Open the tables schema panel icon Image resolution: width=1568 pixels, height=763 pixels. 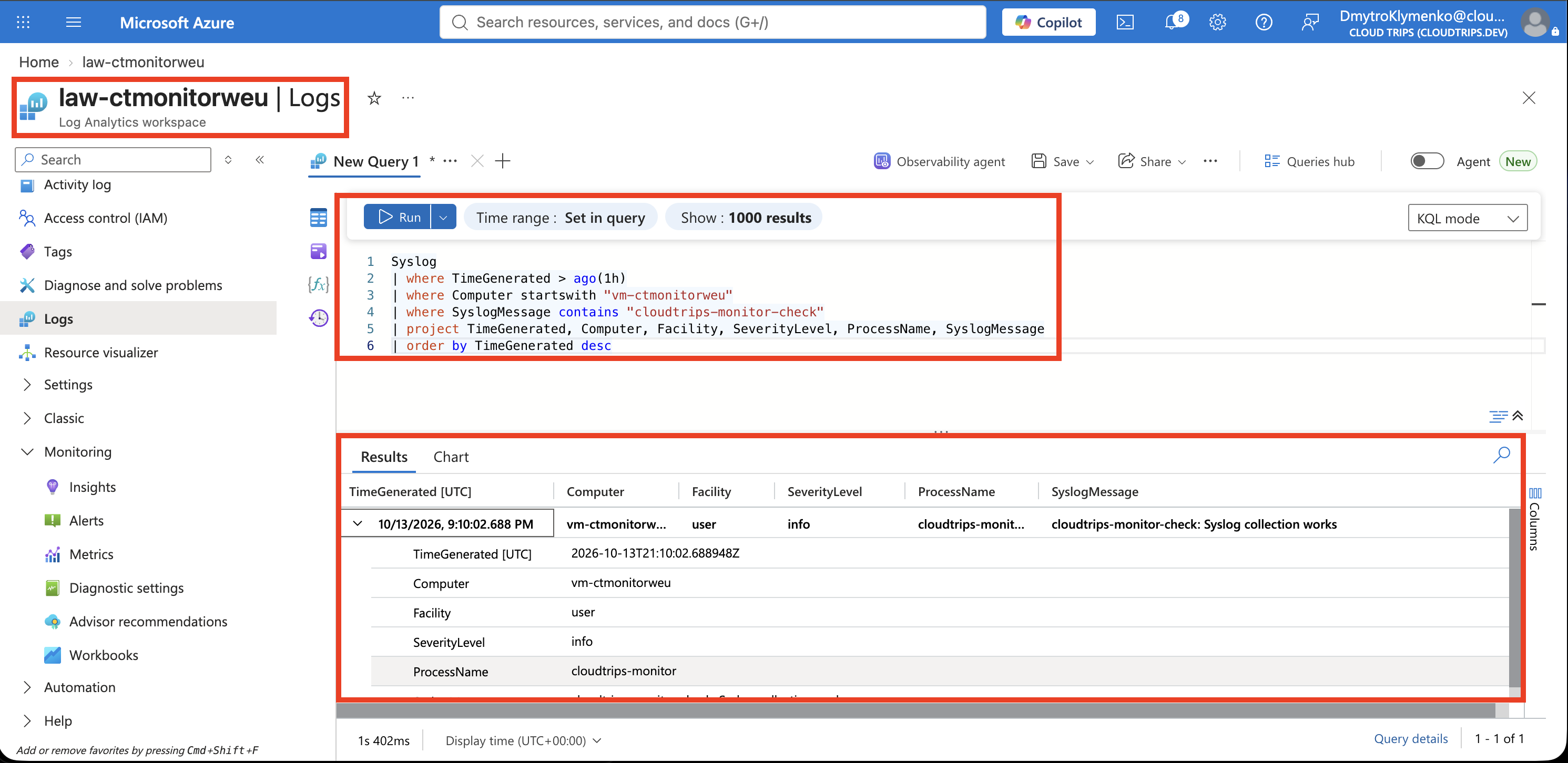(318, 218)
